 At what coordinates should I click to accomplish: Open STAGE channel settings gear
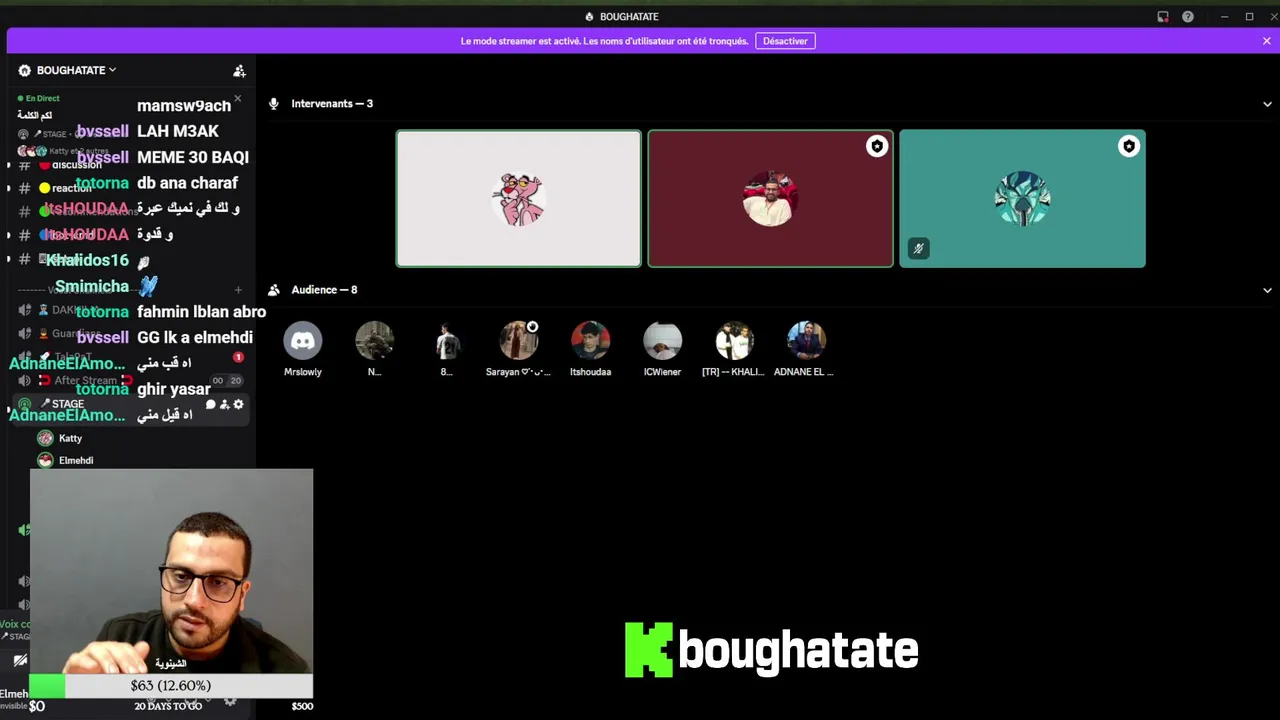[x=238, y=405]
